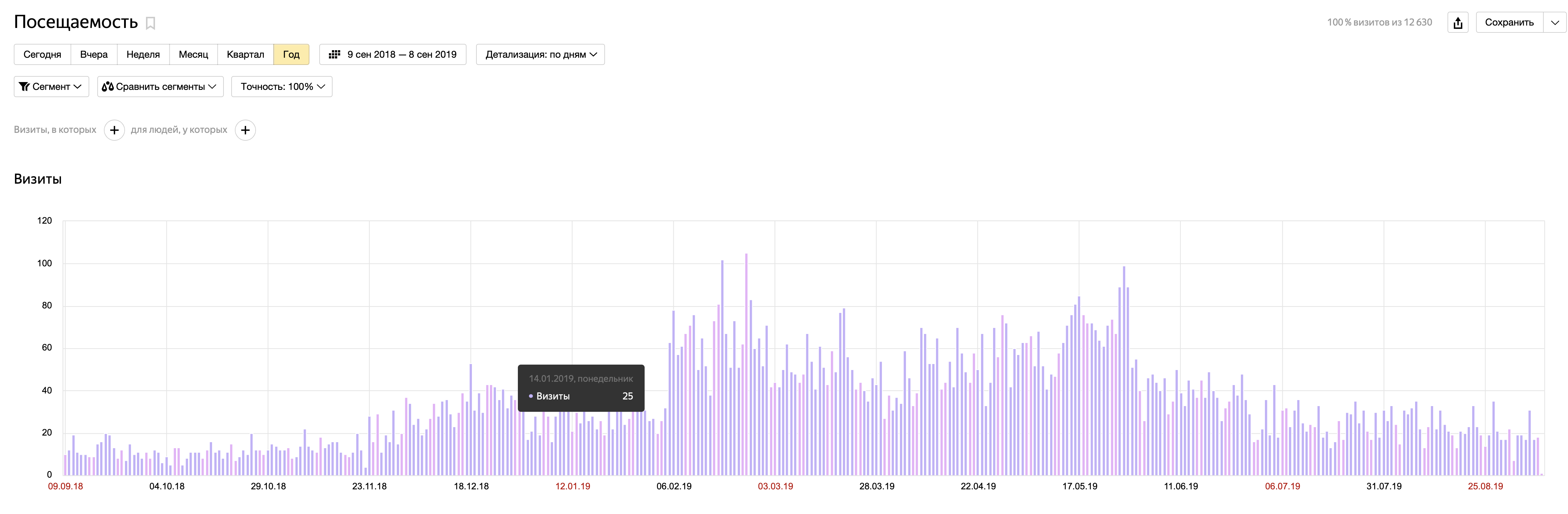Viewport: 1568px width, 514px height.
Task: Select the Месяц period tab
Action: [x=193, y=54]
